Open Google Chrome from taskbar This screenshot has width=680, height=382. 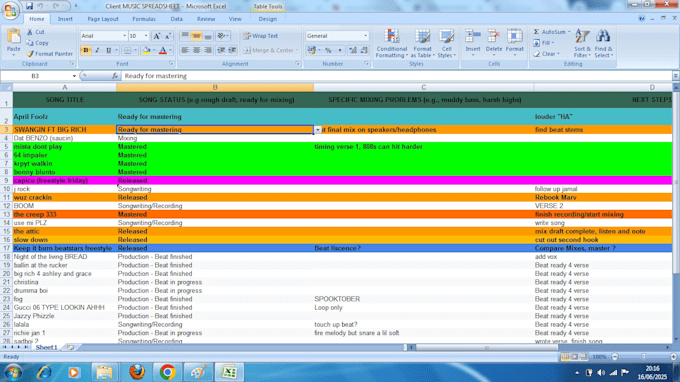coord(167,372)
